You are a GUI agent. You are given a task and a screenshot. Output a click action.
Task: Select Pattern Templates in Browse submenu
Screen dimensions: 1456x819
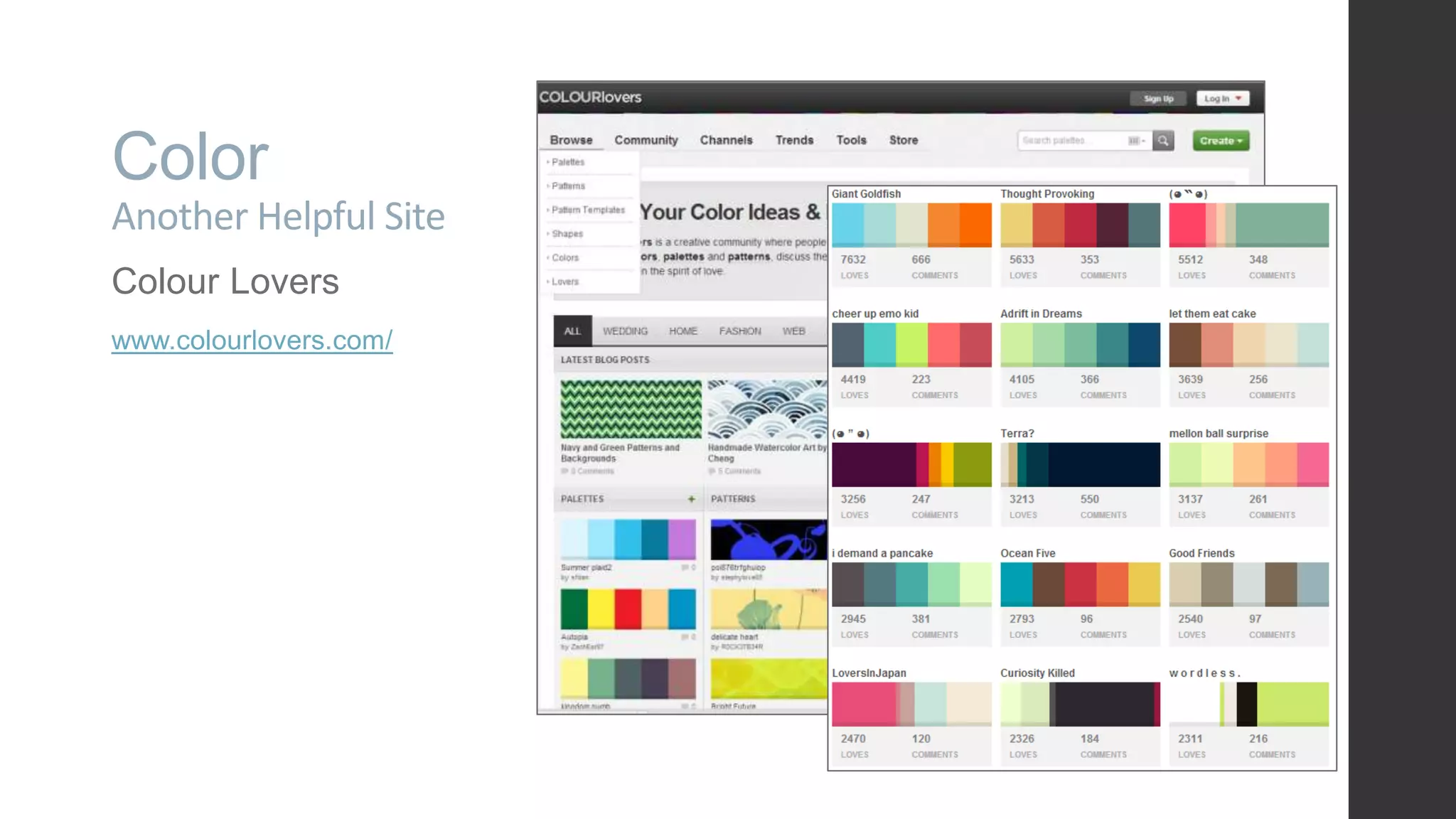[588, 210]
